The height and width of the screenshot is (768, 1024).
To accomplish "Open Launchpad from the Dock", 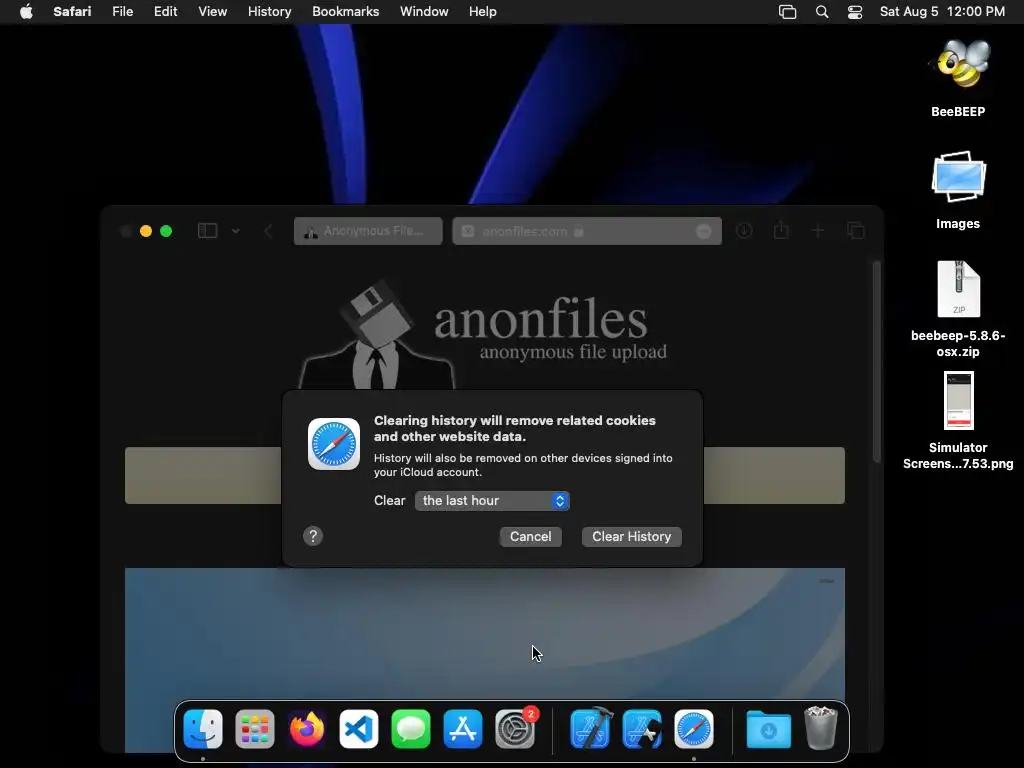I will click(255, 729).
